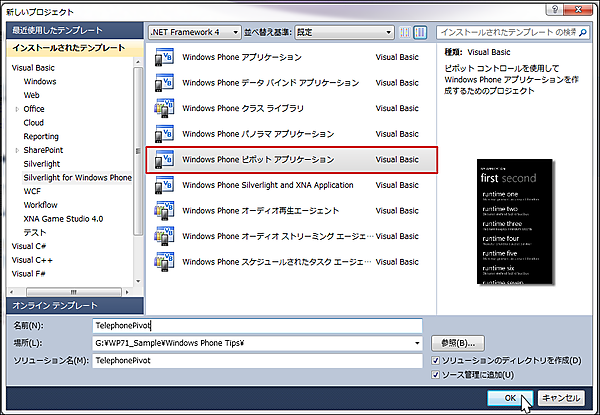Click the パノラマ アプリケーション template icon
The image size is (600, 415).
click(x=164, y=134)
